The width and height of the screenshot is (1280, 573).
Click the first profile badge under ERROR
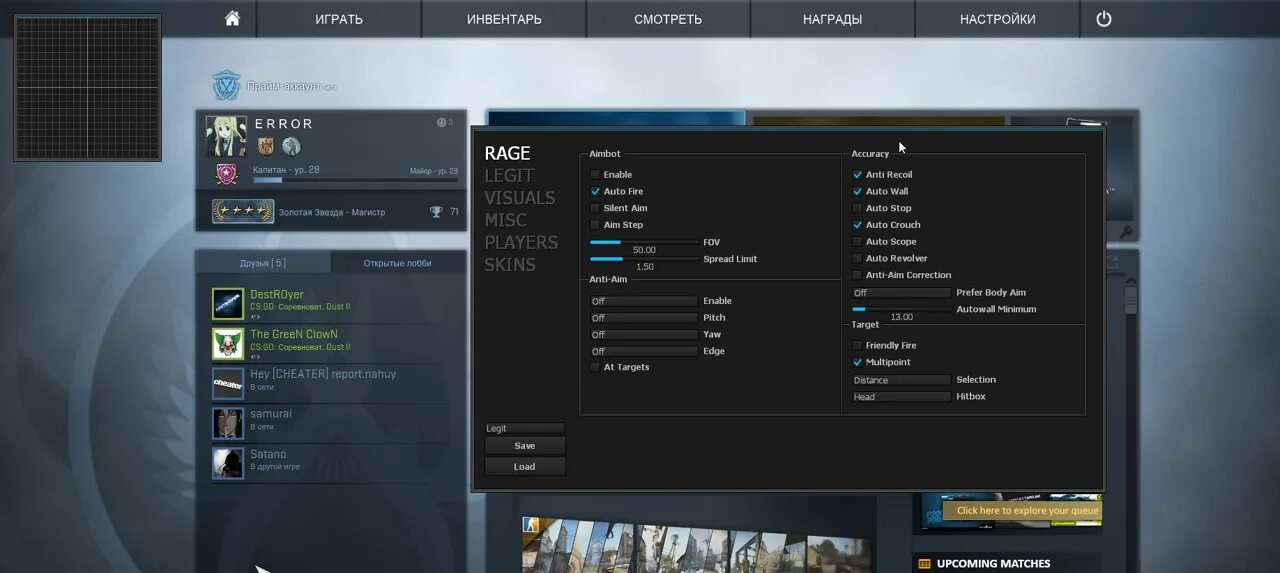click(x=266, y=147)
